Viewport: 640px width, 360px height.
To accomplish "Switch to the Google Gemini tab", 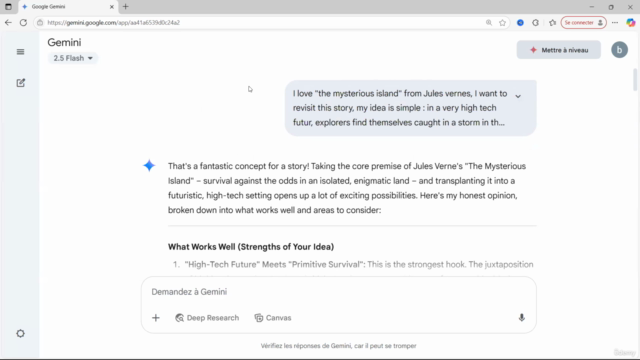I will (68, 7).
